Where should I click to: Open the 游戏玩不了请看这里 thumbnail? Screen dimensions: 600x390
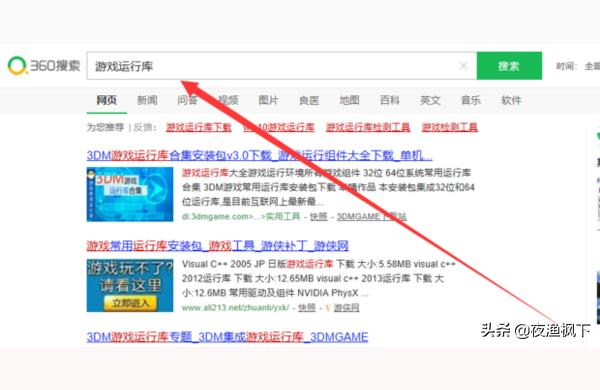pyautogui.click(x=130, y=286)
